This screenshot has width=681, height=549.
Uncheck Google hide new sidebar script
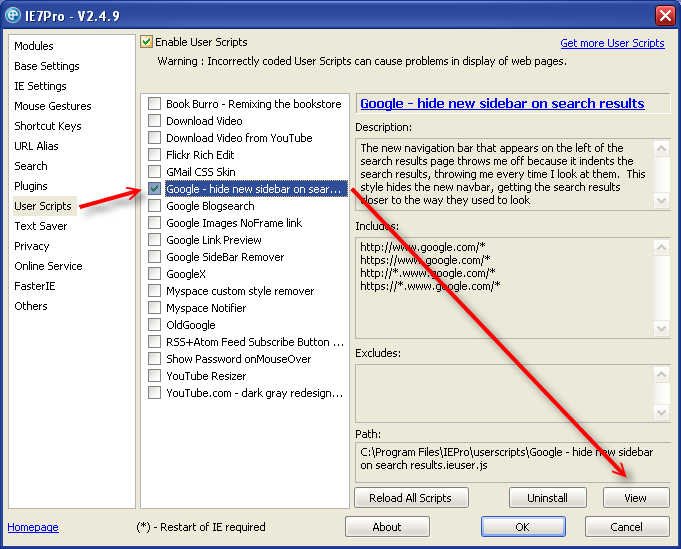(x=154, y=189)
